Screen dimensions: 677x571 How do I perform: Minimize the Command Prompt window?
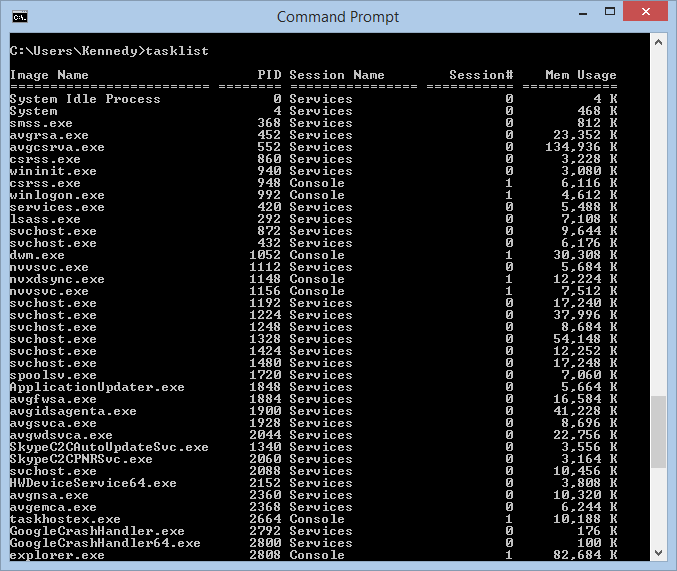click(583, 14)
